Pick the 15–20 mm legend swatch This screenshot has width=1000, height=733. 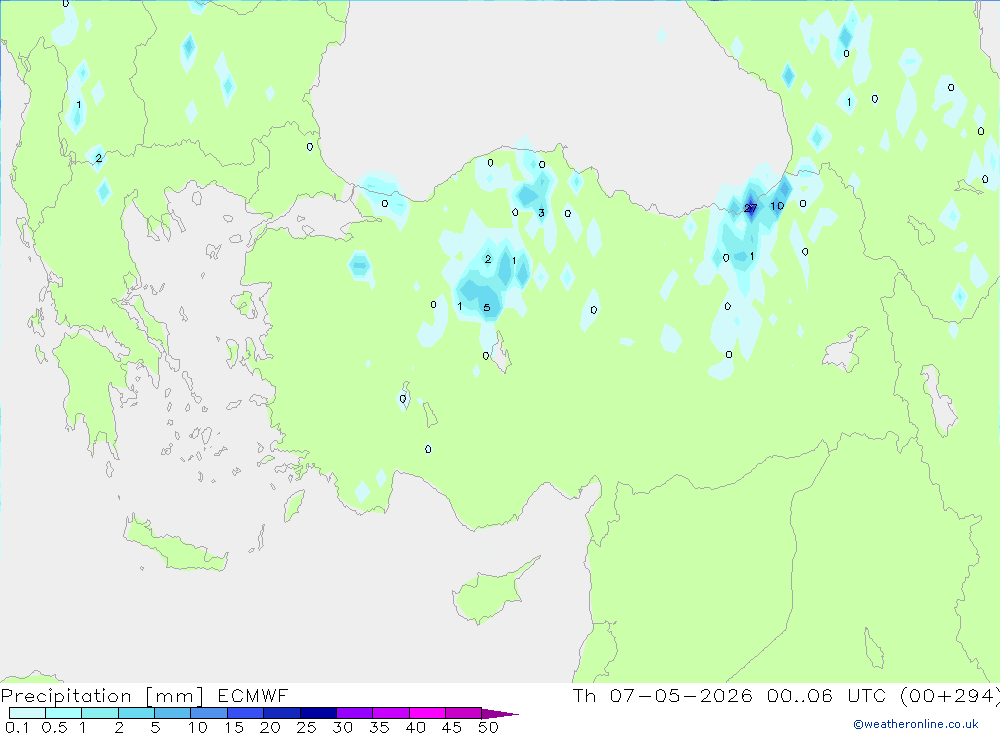click(245, 713)
